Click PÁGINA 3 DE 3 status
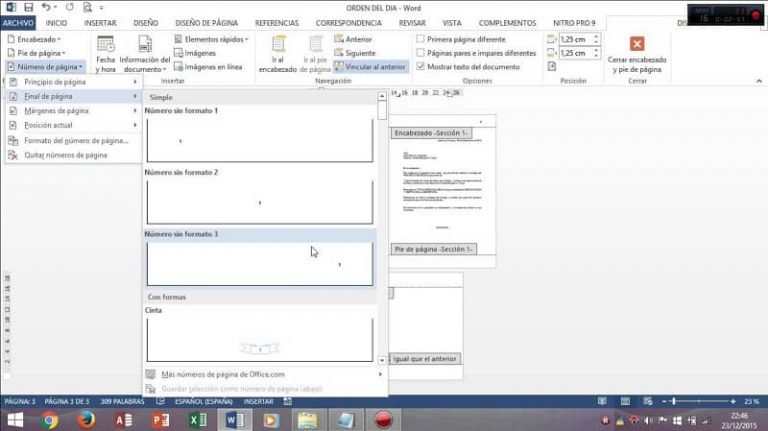This screenshot has height=431, width=768. 67,402
